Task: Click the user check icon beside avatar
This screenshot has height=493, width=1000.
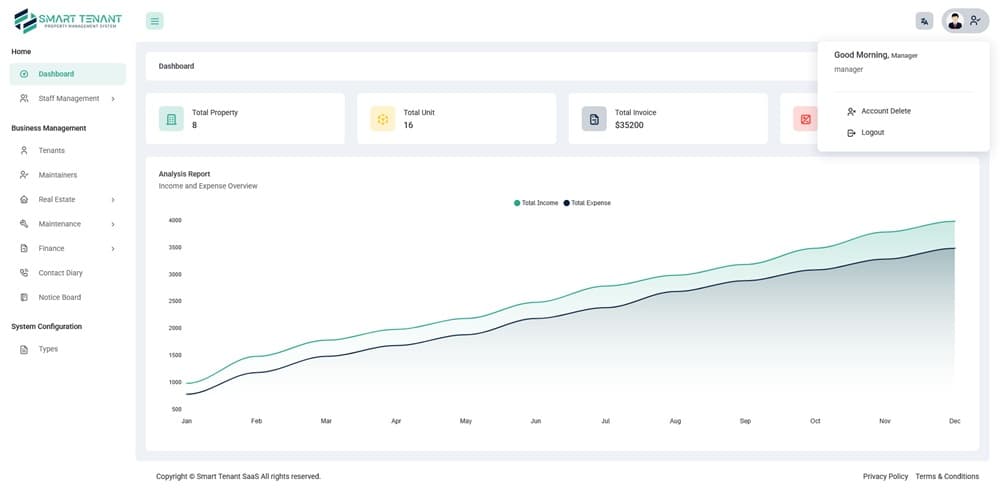Action: (x=975, y=20)
